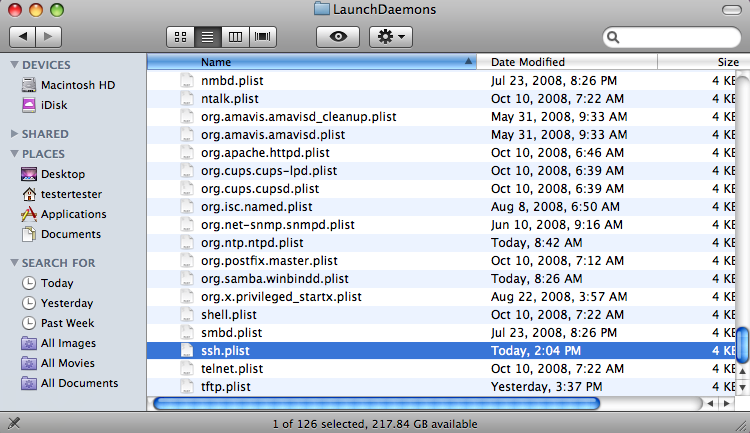This screenshot has height=433, width=750.
Task: Click the horizontal scrollbar thumb
Action: 376,403
